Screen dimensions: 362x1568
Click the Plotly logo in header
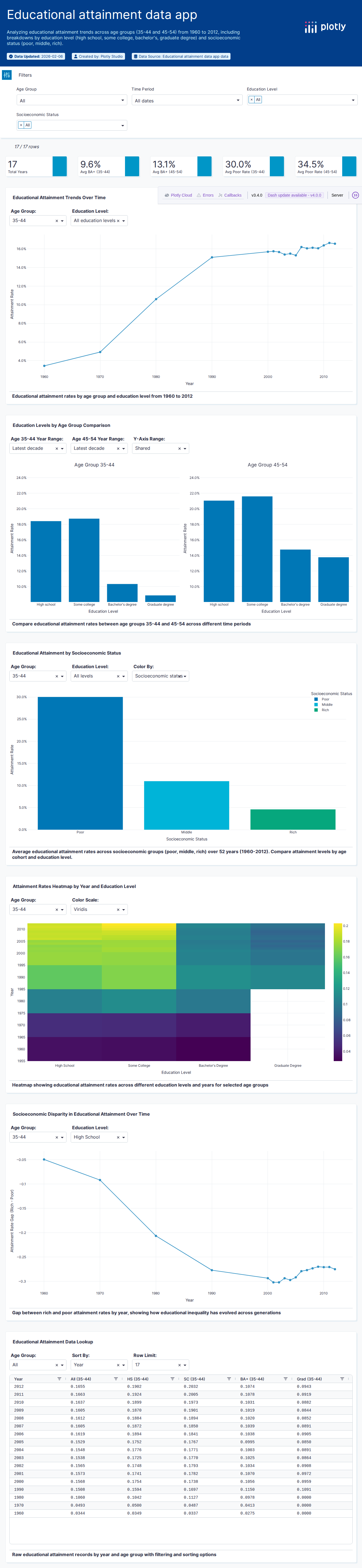(325, 27)
